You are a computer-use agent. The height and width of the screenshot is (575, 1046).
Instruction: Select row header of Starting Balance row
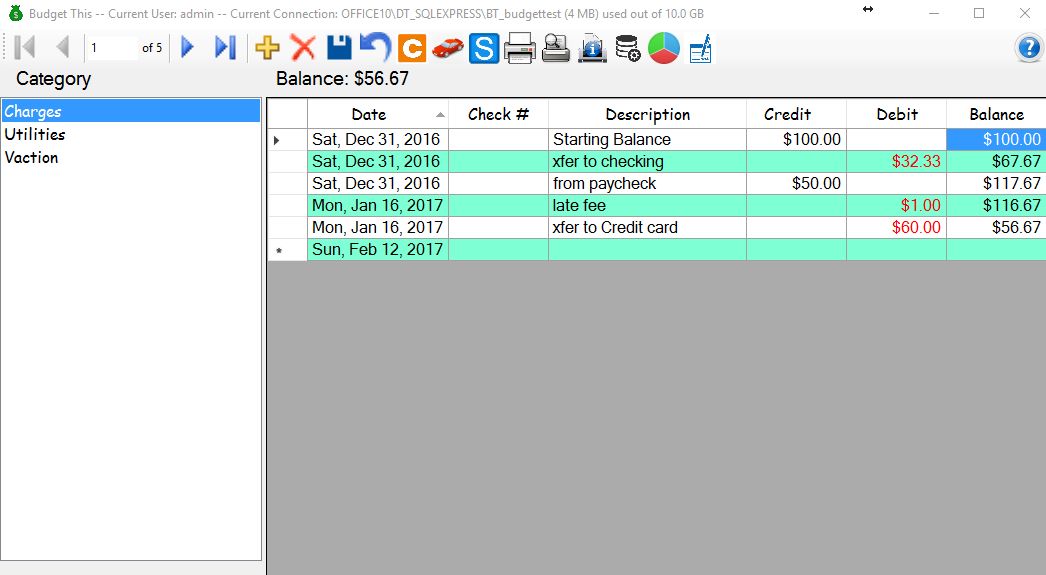coord(287,139)
